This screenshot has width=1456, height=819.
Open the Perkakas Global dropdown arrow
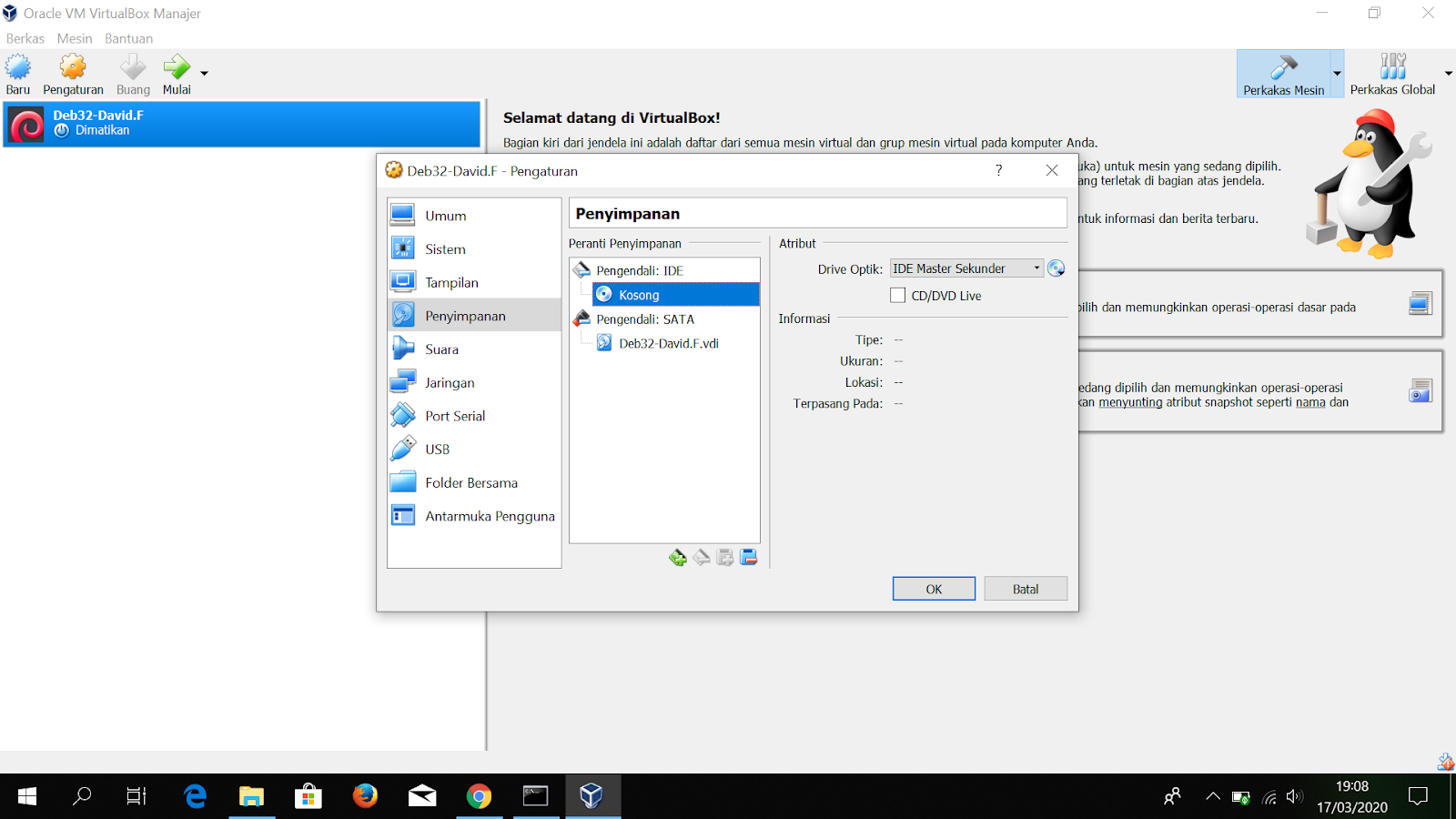pyautogui.click(x=1448, y=74)
